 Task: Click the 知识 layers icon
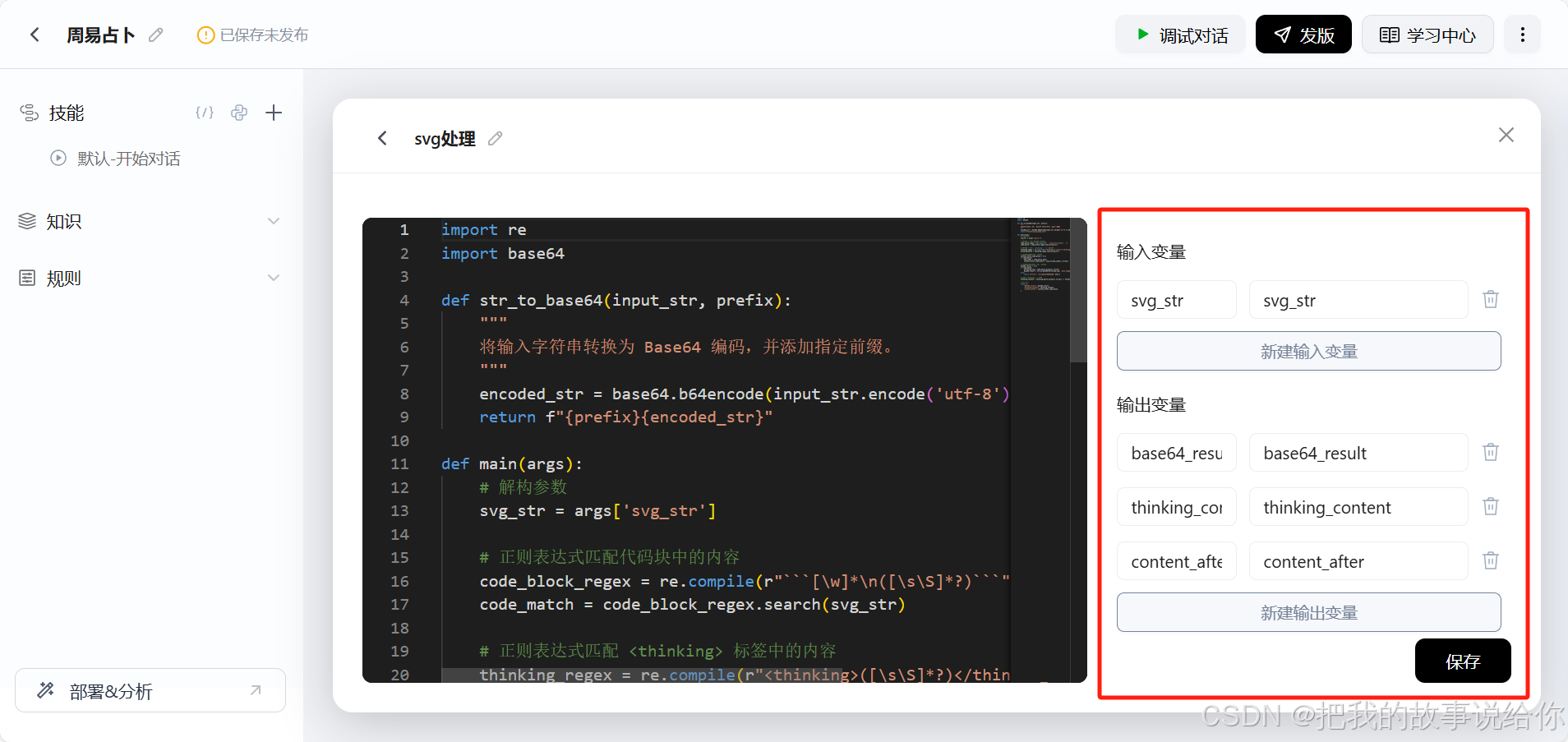tap(27, 221)
